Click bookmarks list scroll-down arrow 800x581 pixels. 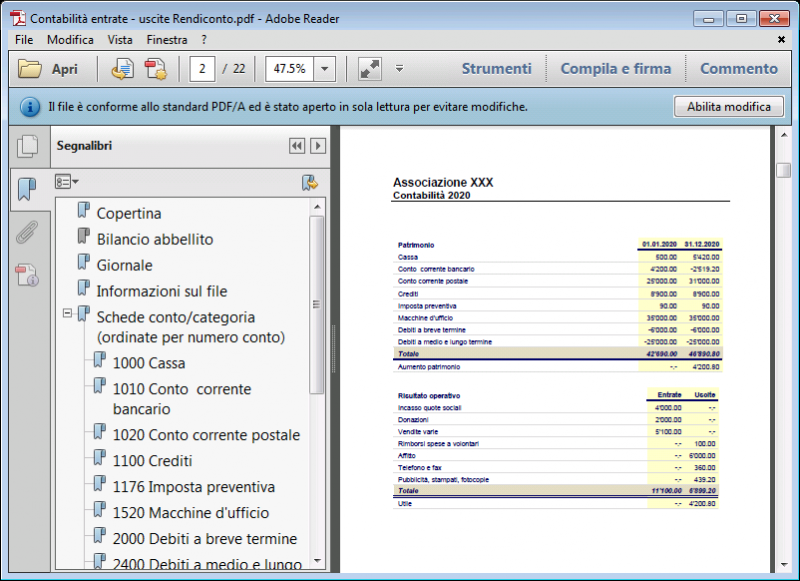point(317,561)
